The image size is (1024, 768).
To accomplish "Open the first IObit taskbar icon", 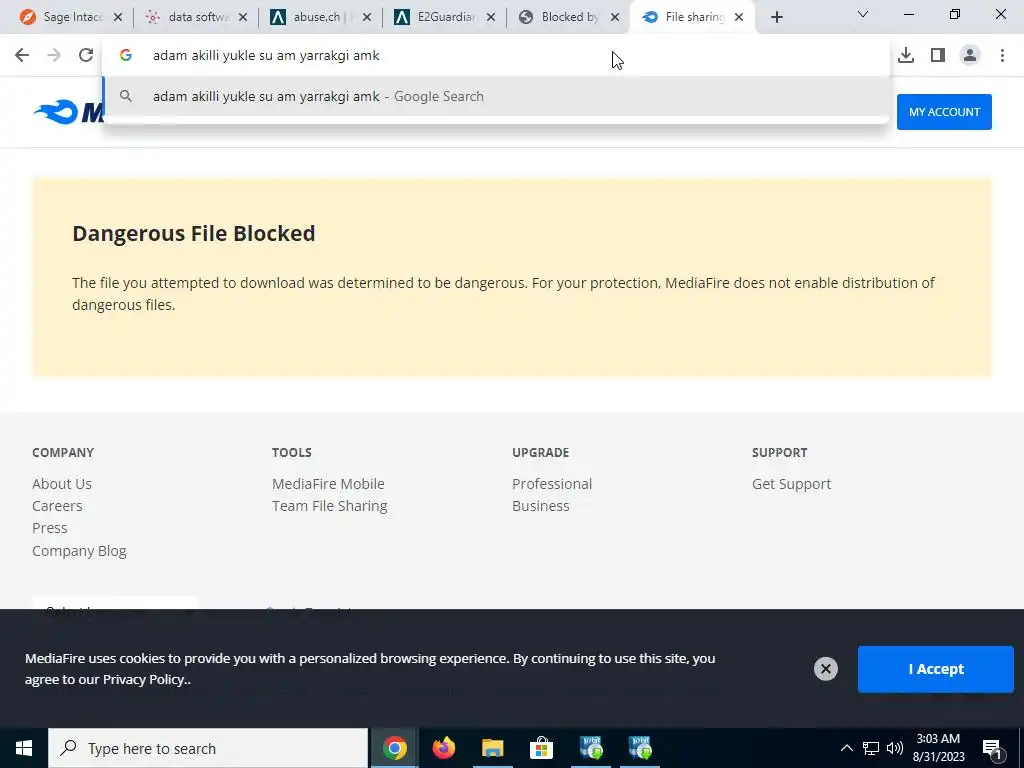I will pyautogui.click(x=591, y=748).
